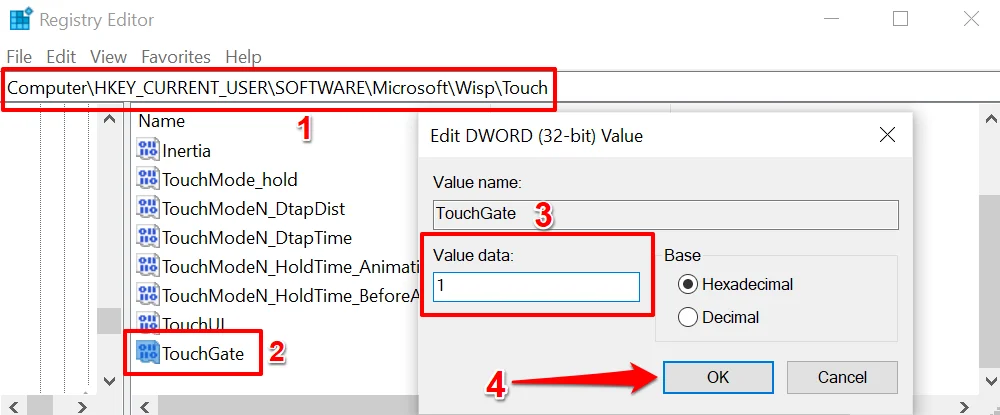This screenshot has width=1000, height=415.
Task: Click the TouchModeN_HoldTime_Animation value icon
Action: [148, 267]
